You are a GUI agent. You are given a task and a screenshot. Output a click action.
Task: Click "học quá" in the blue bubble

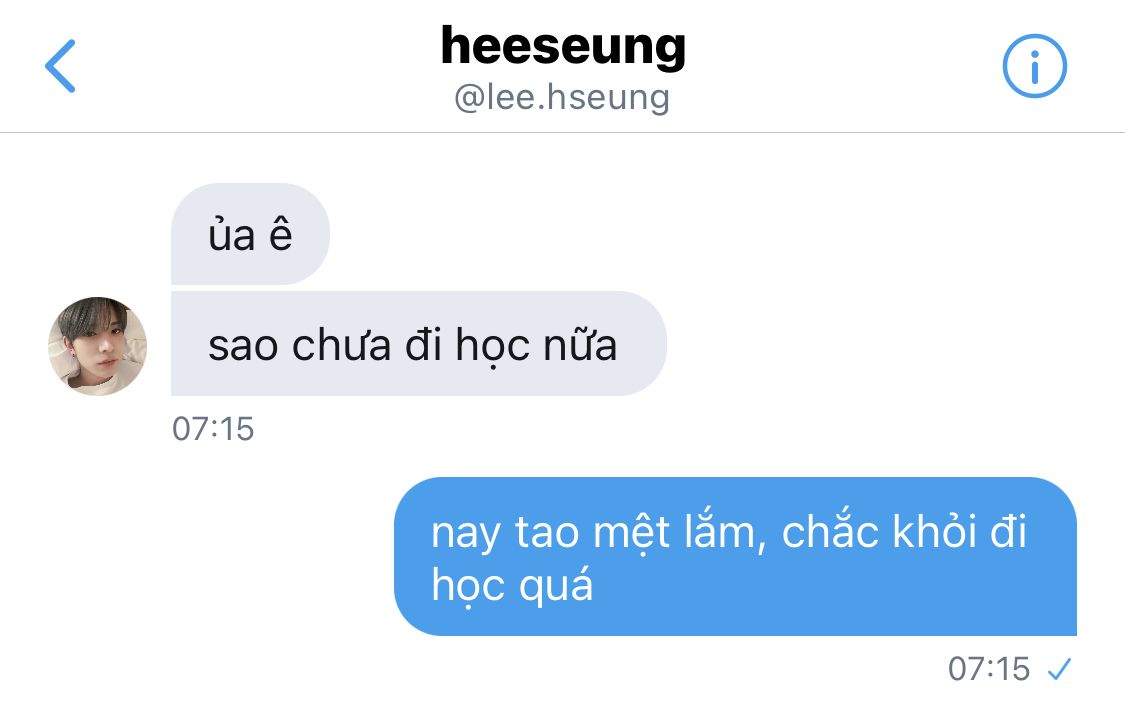(x=512, y=585)
